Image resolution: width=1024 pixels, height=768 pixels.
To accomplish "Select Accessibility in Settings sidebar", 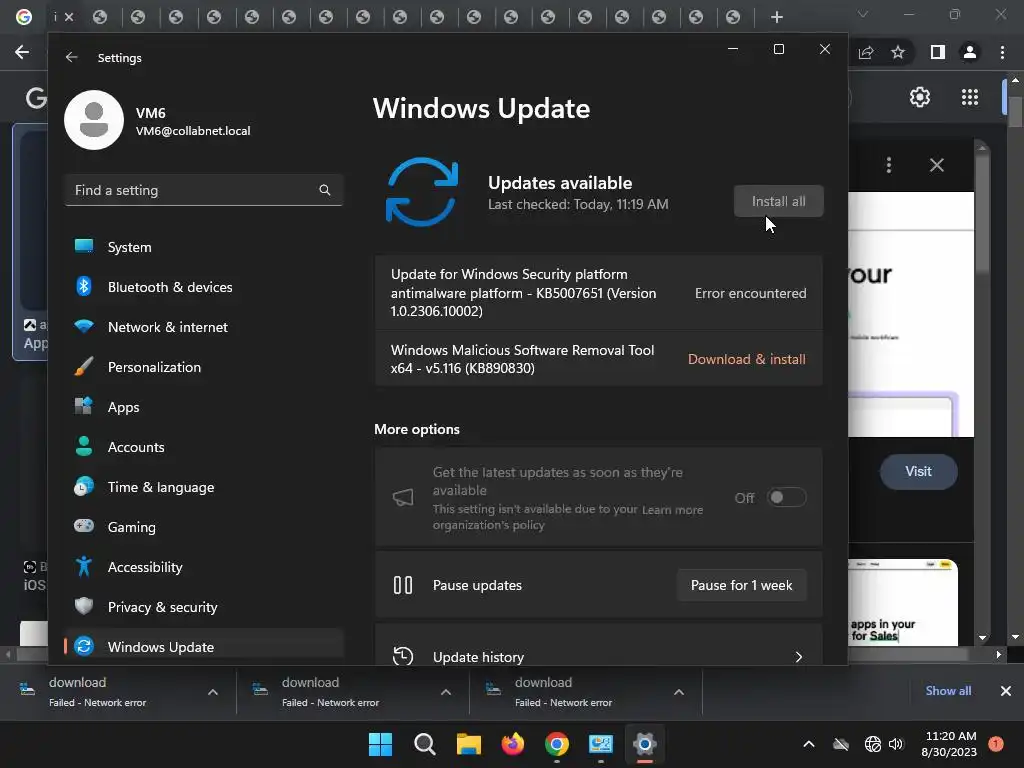I will [204, 567].
